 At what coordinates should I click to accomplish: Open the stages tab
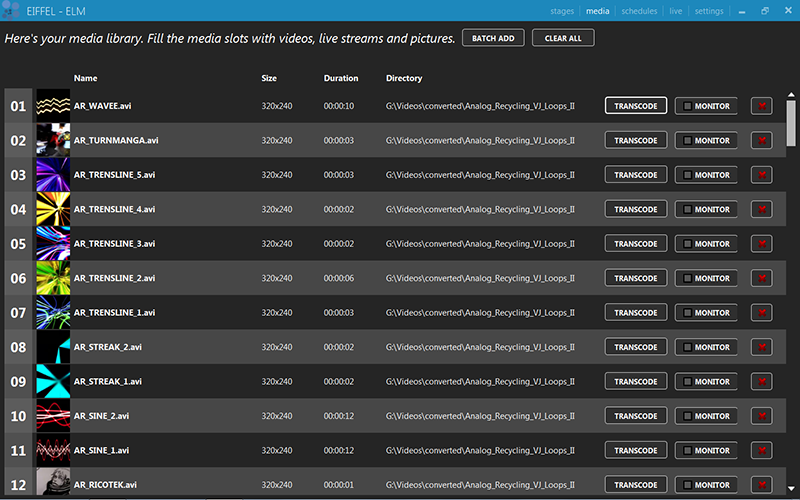563,11
